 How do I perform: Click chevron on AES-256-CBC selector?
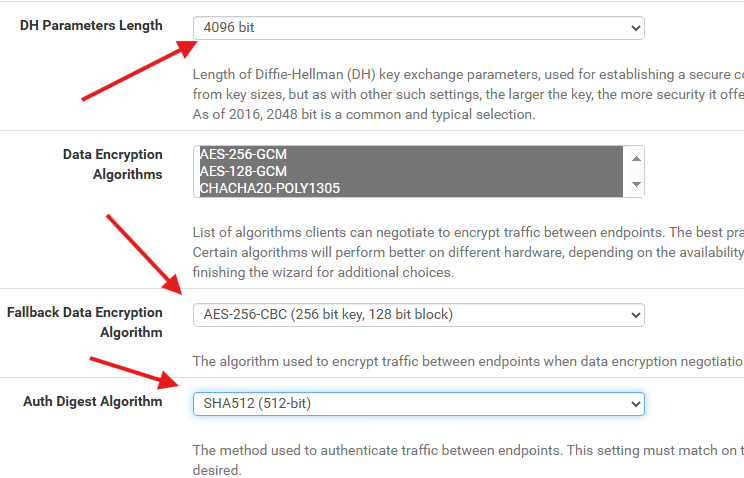coord(636,316)
